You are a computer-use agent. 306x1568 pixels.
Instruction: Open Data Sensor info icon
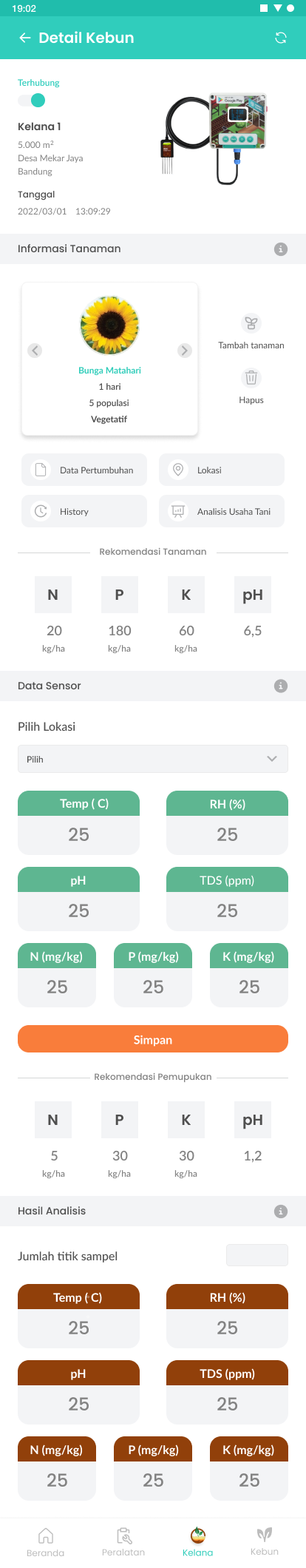point(281,686)
